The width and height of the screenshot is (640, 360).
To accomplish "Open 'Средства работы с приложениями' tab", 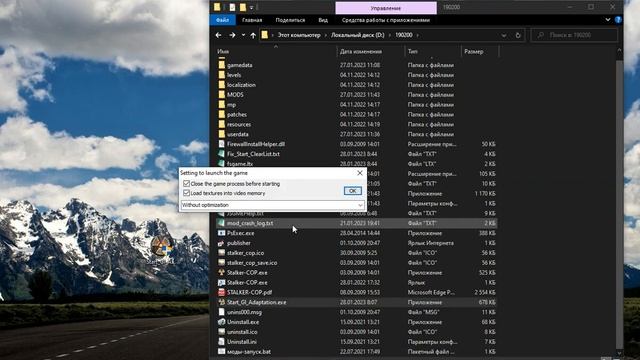I will click(386, 20).
